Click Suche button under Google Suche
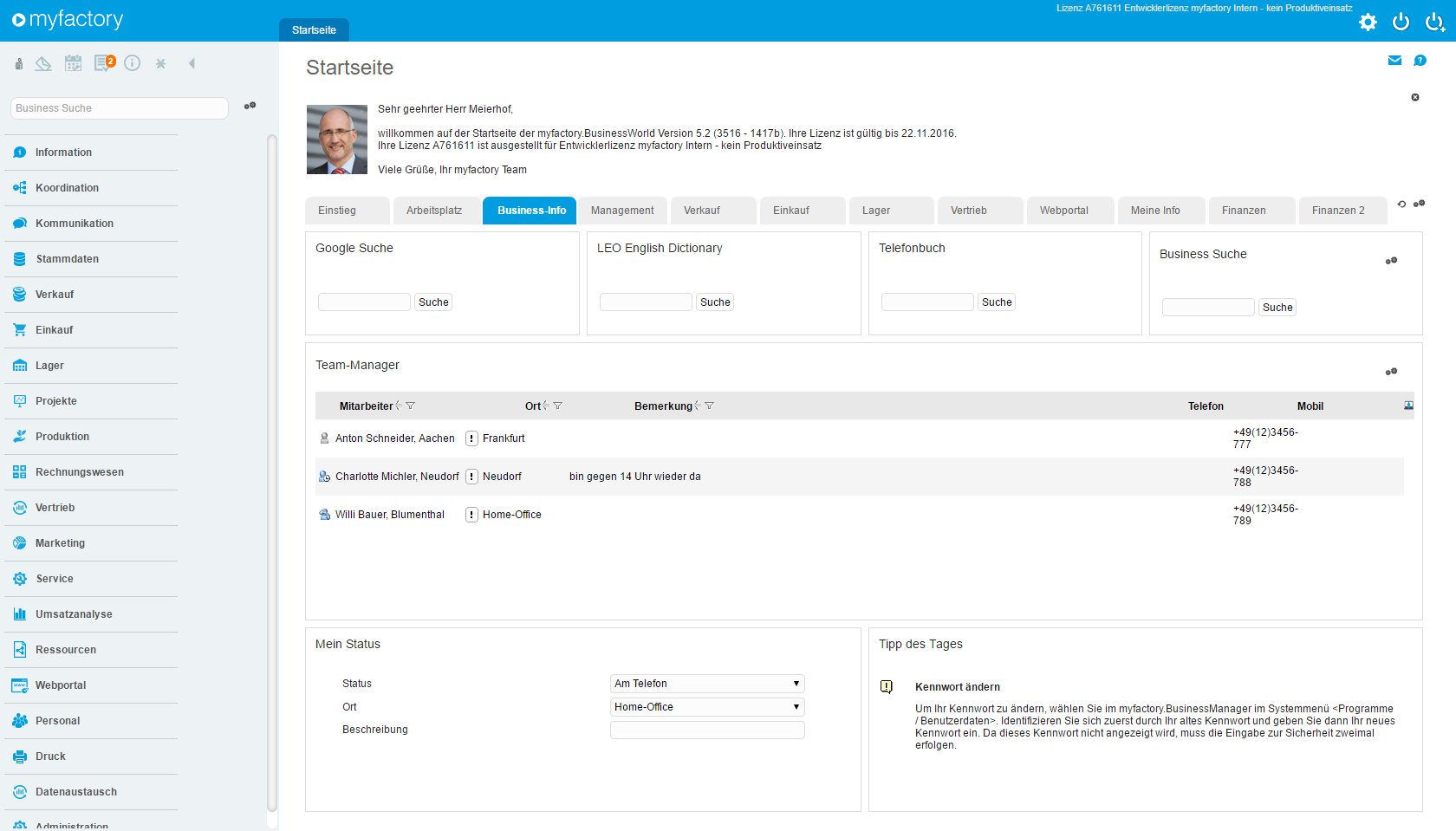Viewport: 1456px width, 831px height. tap(433, 302)
